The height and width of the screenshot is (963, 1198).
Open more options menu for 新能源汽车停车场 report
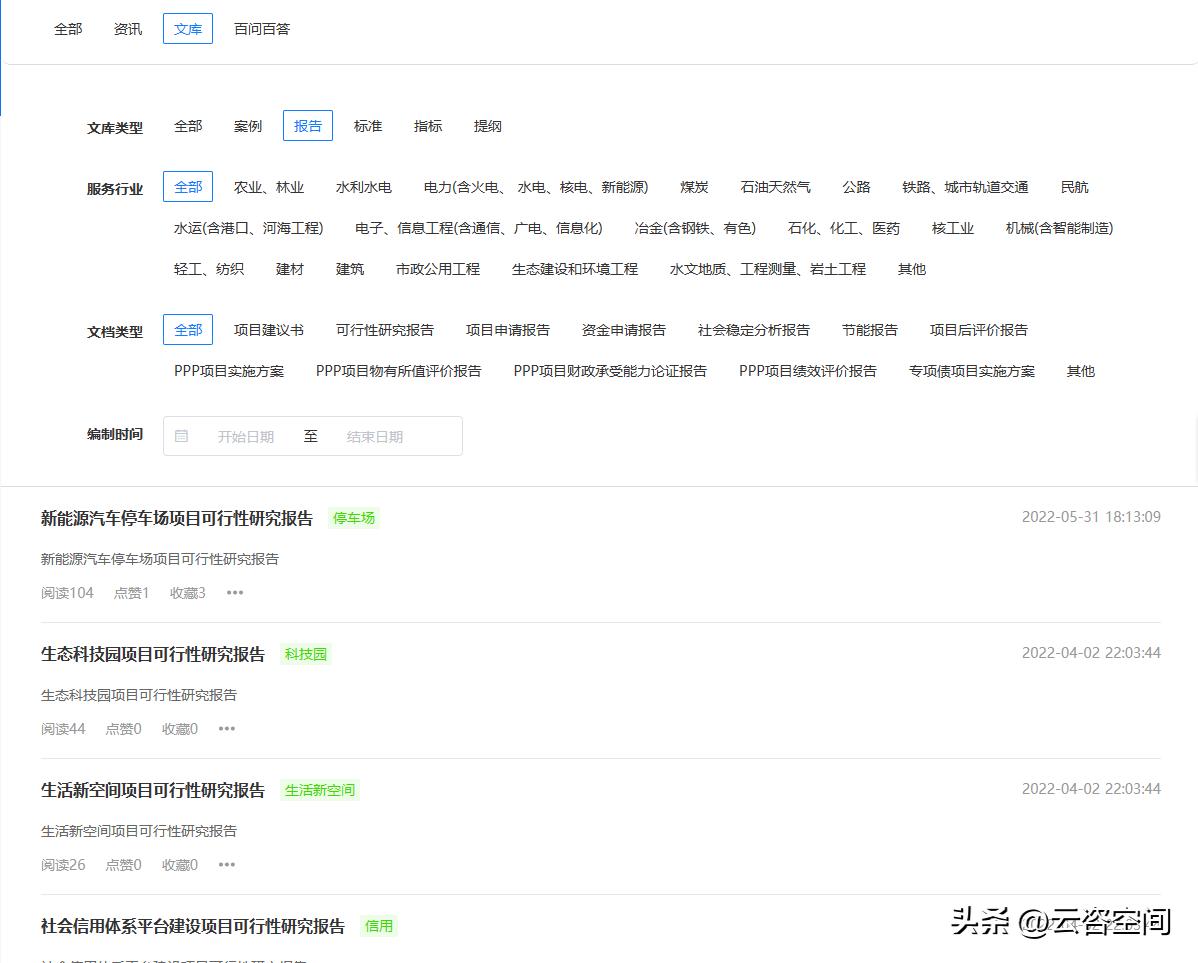[x=234, y=592]
